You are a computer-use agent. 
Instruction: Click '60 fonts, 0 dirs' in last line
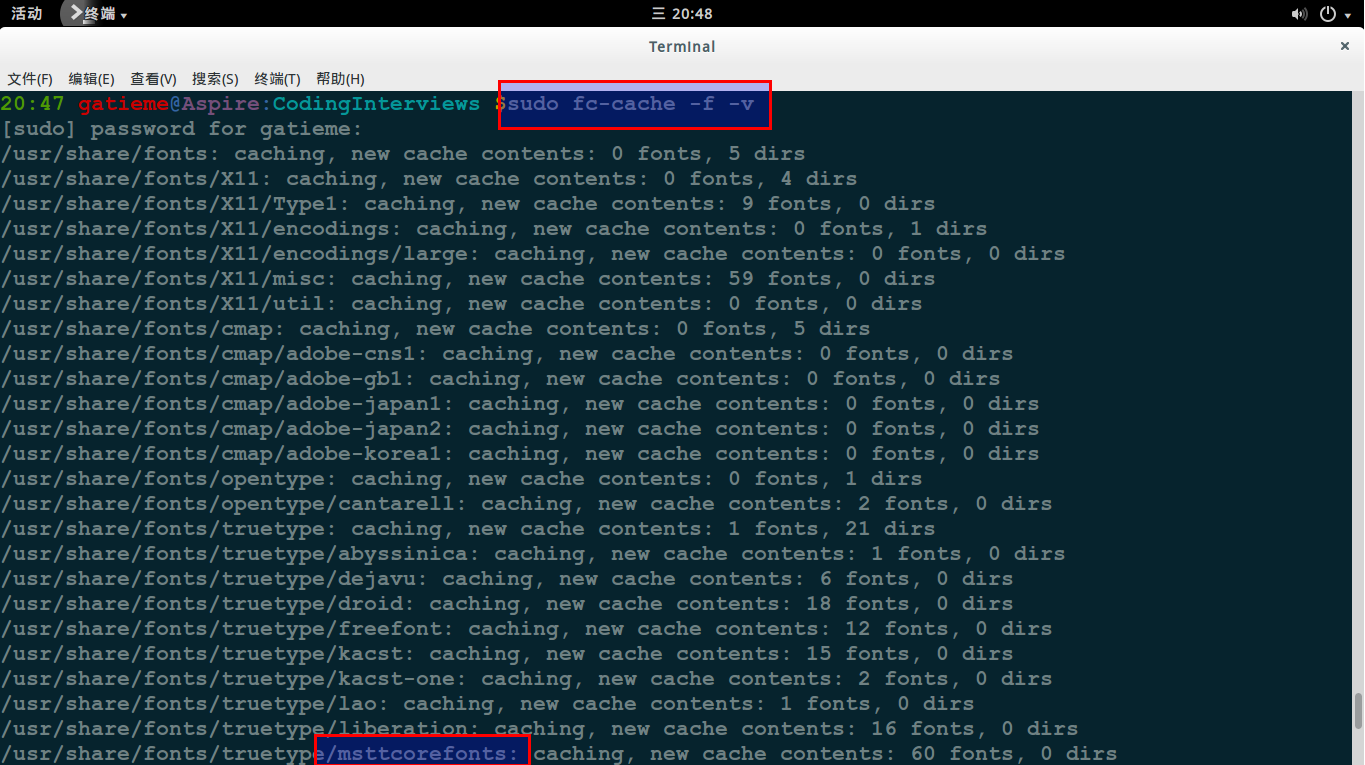[x=1014, y=754]
